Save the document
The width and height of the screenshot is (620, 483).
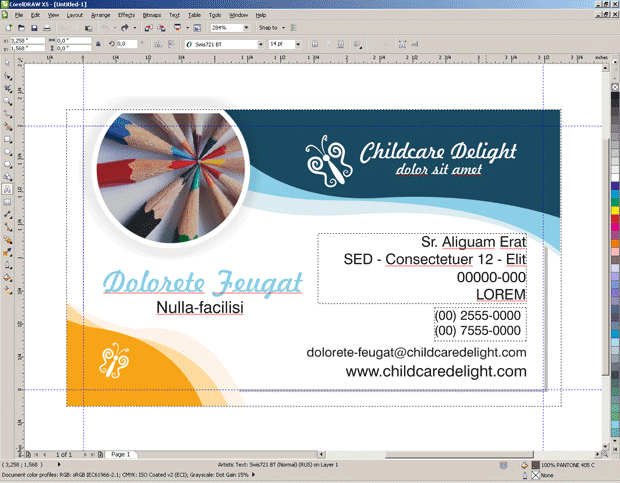coord(34,28)
